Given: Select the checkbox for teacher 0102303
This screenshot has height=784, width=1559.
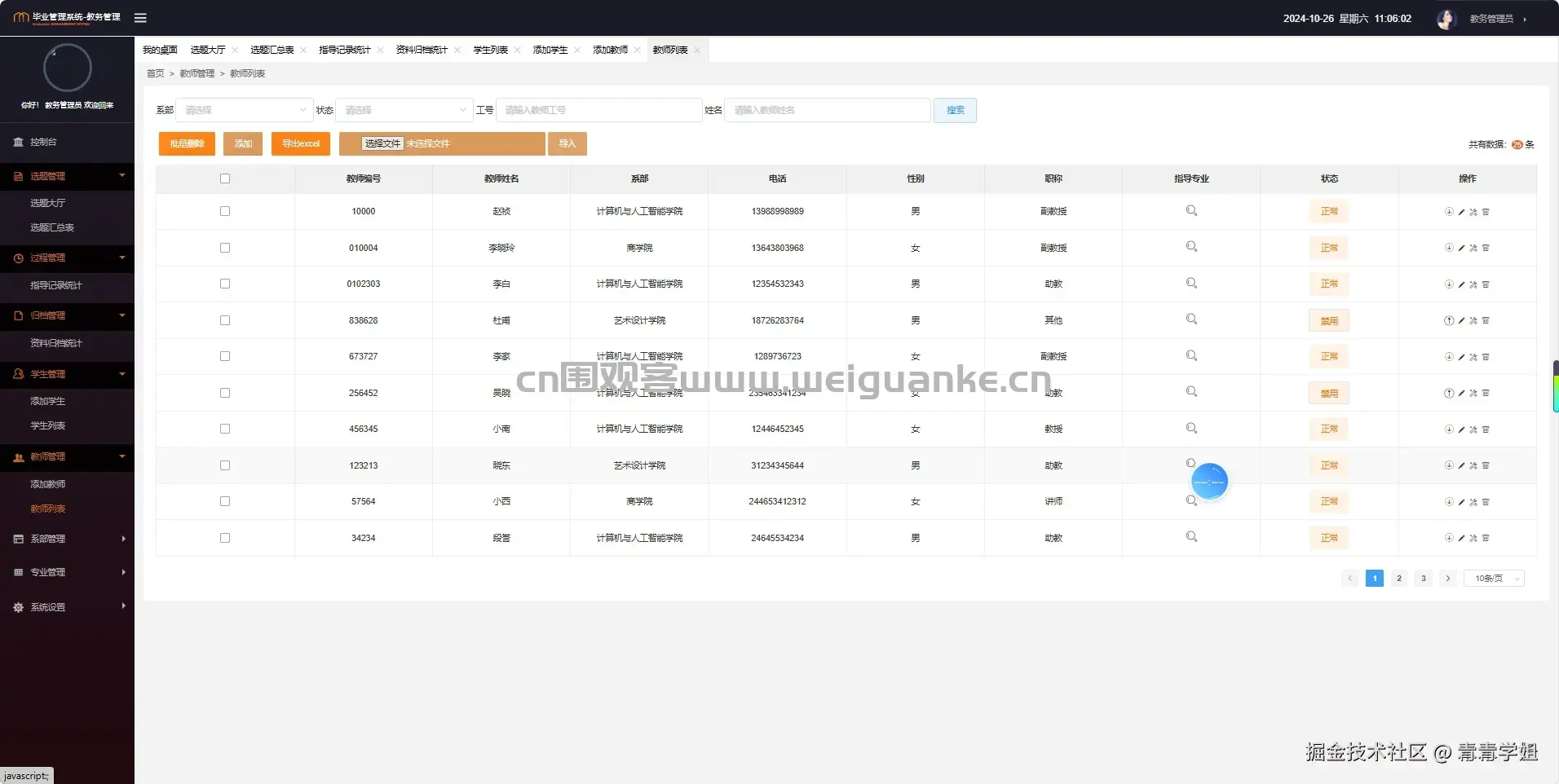Looking at the screenshot, I should point(225,284).
